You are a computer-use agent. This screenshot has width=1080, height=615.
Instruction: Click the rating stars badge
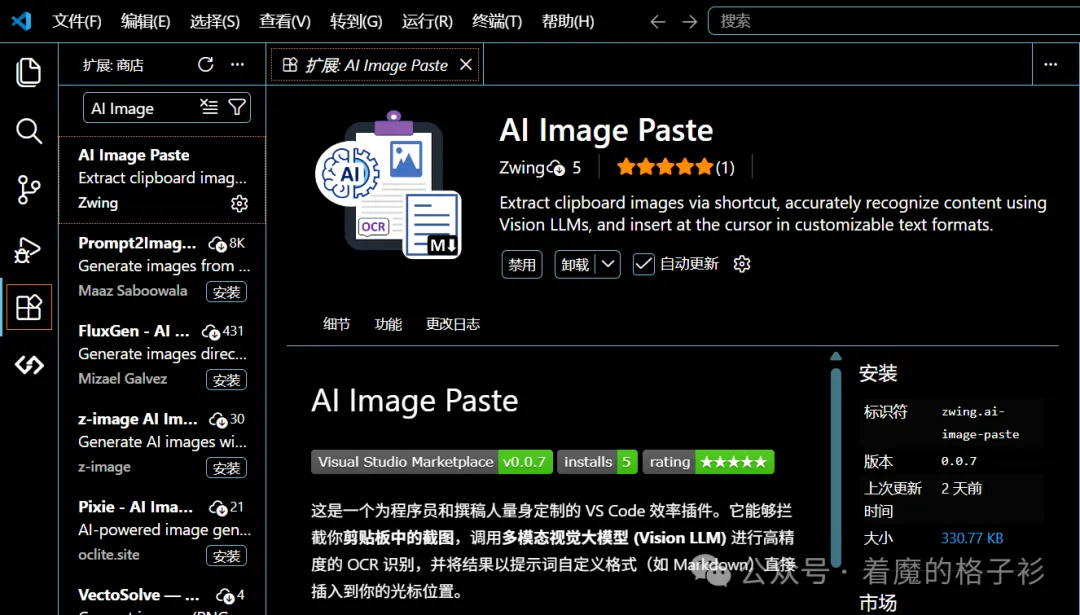pos(709,462)
